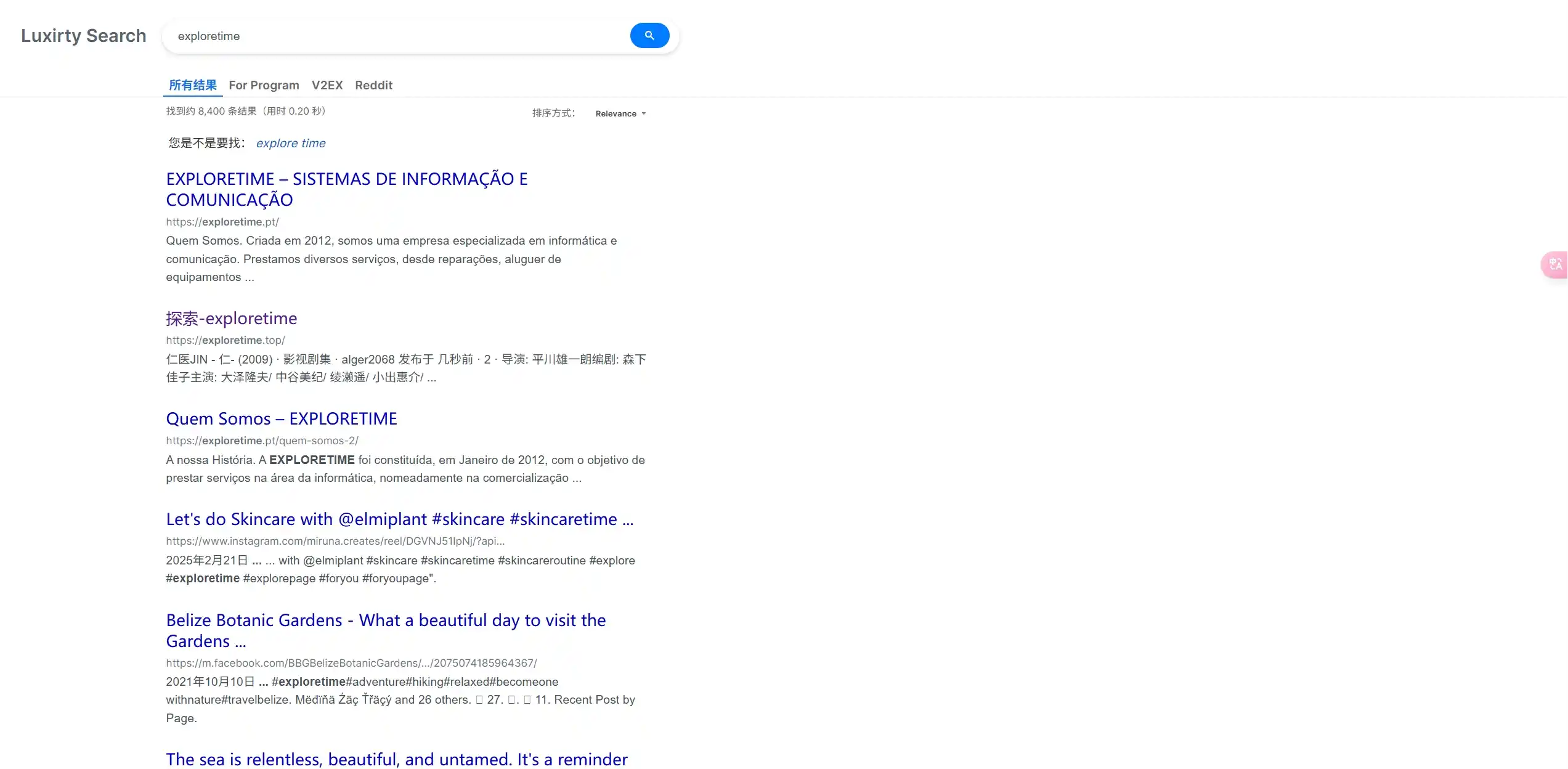Follow the 'explore time' spelling suggestion
Image resolution: width=1568 pixels, height=769 pixels.
[x=291, y=144]
